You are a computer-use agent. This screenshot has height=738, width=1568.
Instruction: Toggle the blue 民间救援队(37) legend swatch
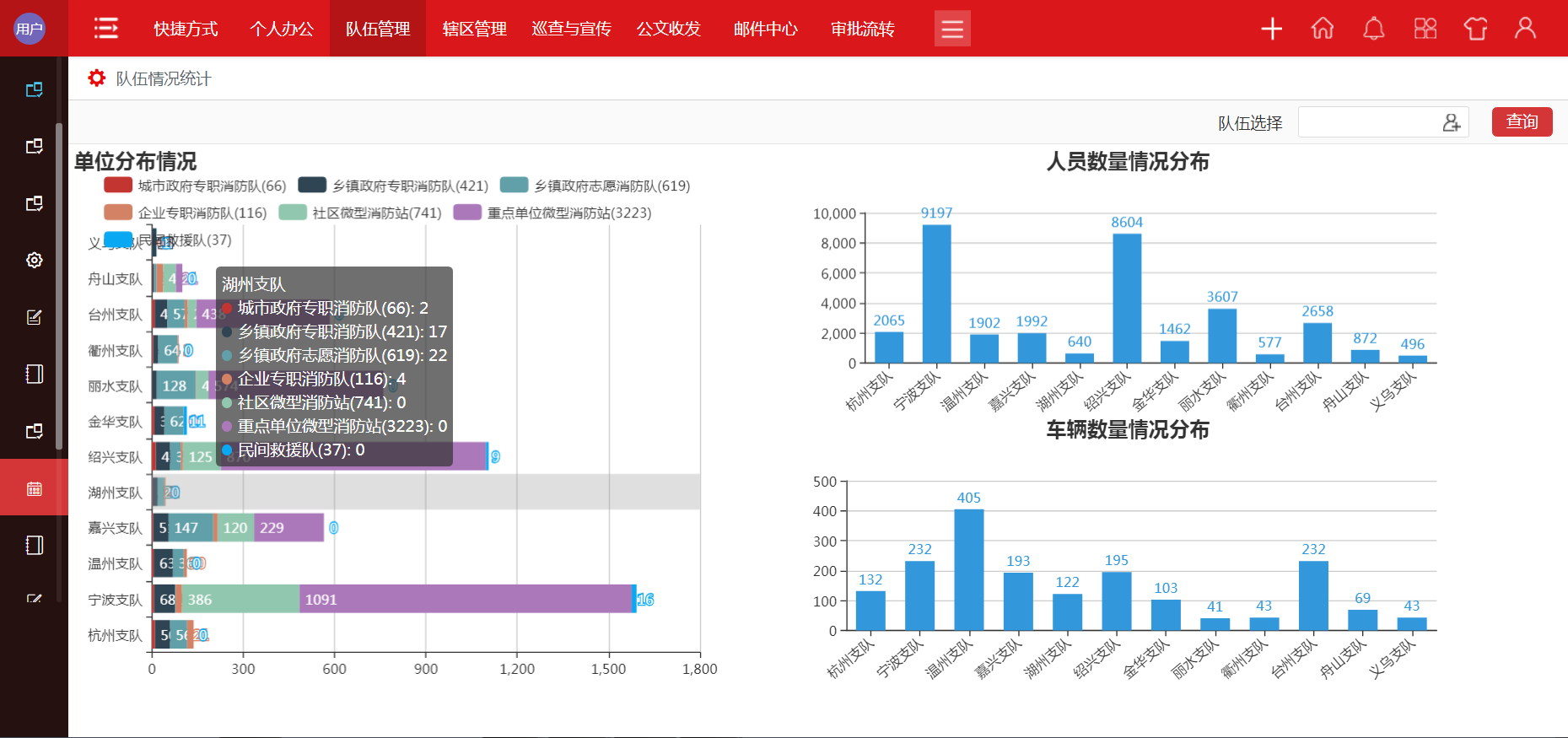pos(118,240)
